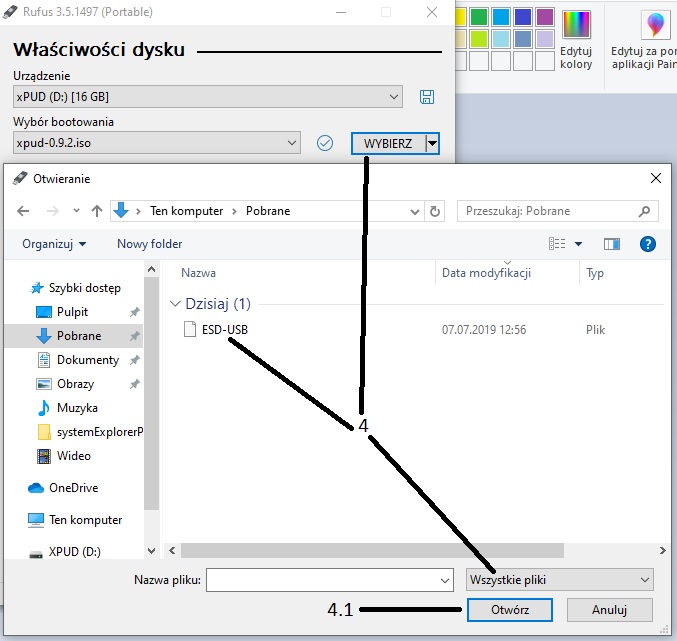Click the change view icon
The width and height of the screenshot is (677, 641).
click(557, 244)
